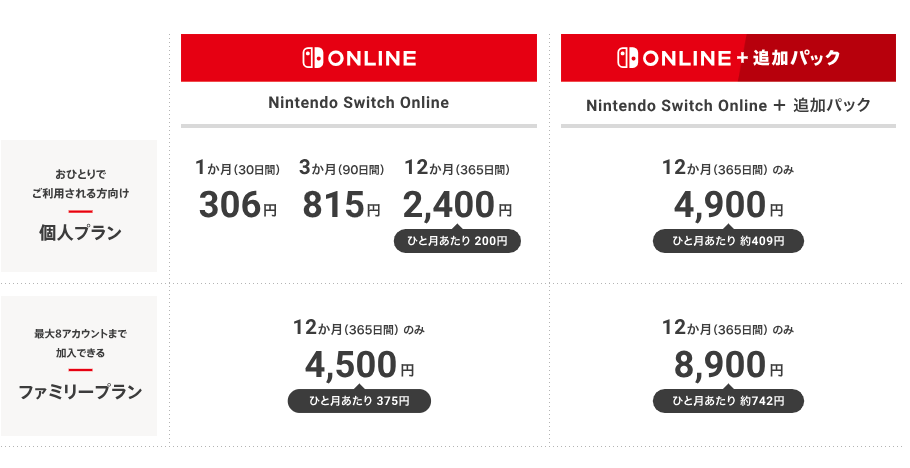Click the 1か月(30日間) duration label
This screenshot has height=468, width=910.
click(x=238, y=169)
